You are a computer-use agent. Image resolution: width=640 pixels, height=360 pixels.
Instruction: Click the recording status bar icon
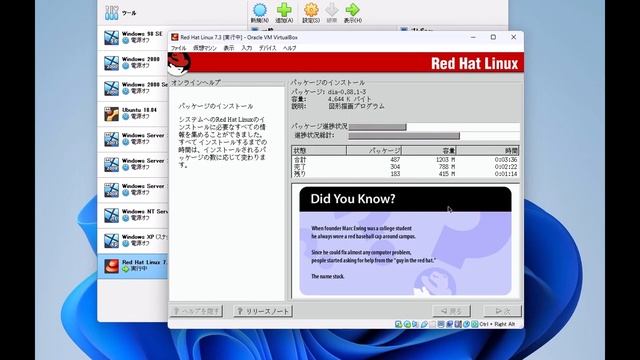click(458, 324)
